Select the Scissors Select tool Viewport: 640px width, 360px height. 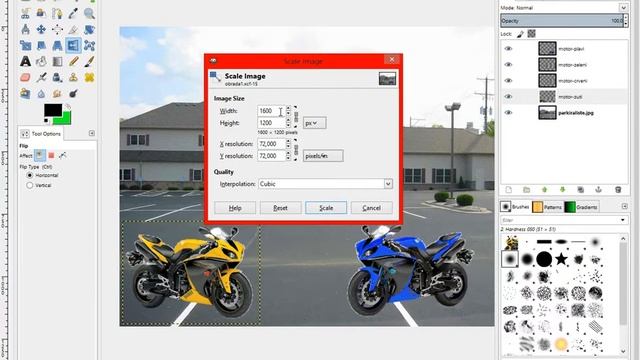[x=25, y=13]
